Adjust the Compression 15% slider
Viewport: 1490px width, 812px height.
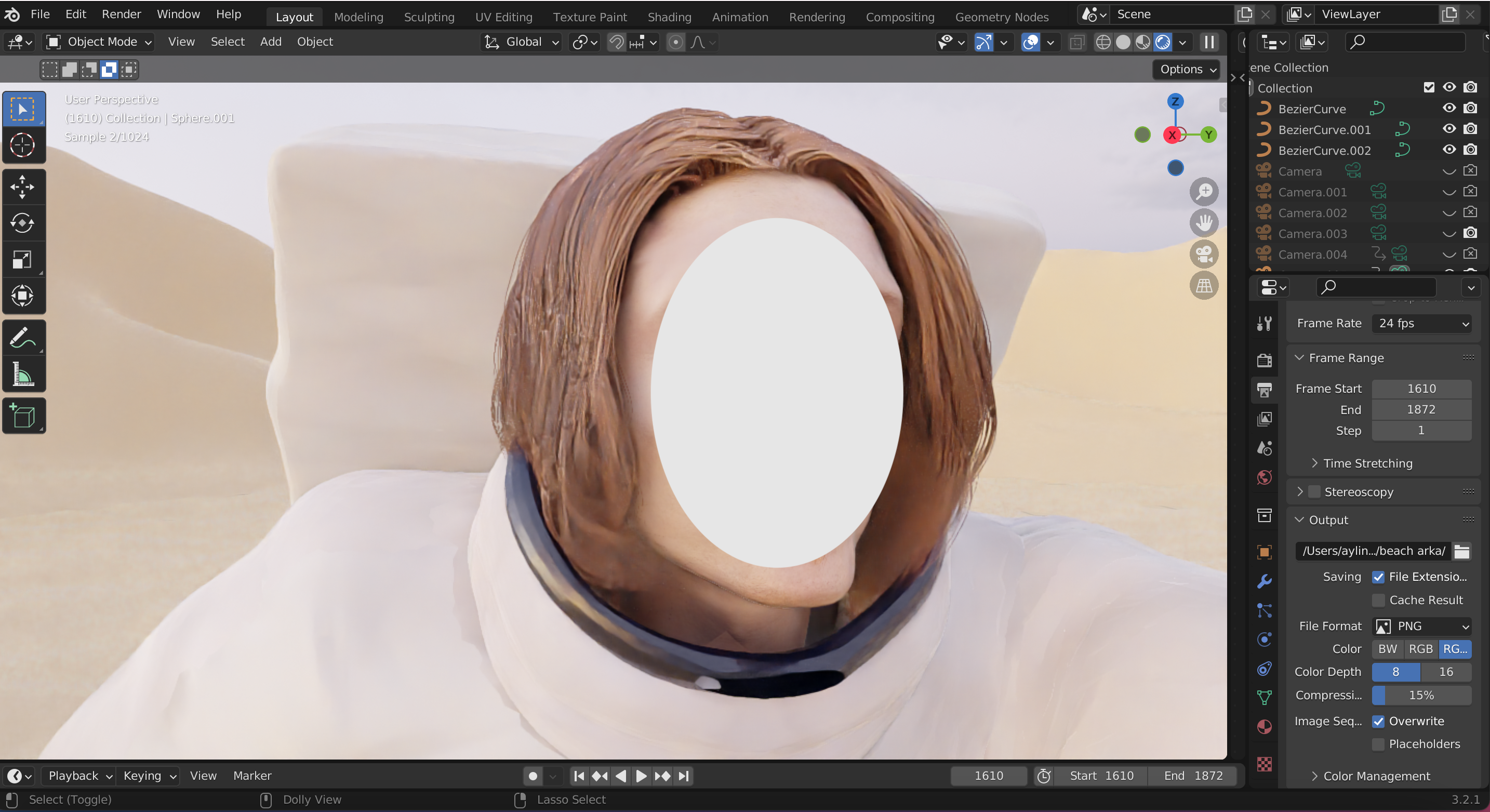(x=1421, y=695)
